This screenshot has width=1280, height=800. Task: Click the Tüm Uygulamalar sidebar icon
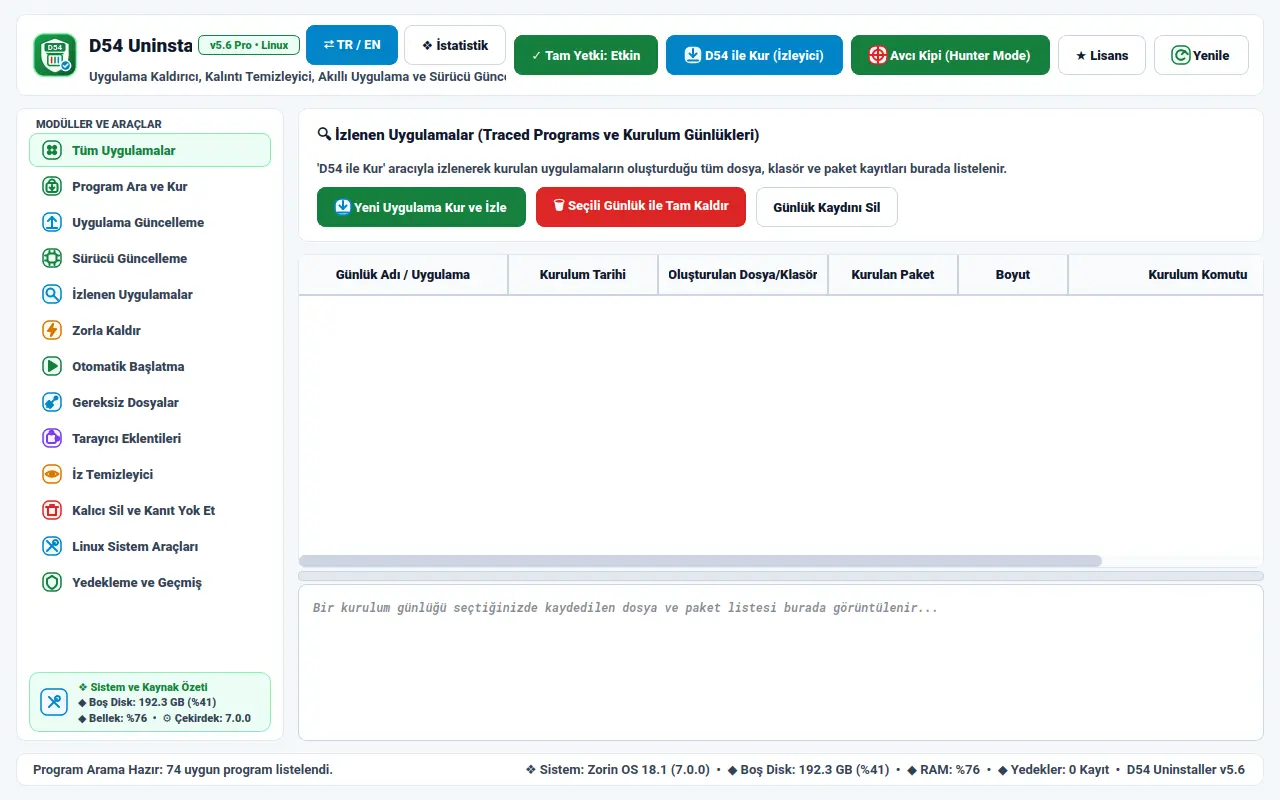point(52,150)
